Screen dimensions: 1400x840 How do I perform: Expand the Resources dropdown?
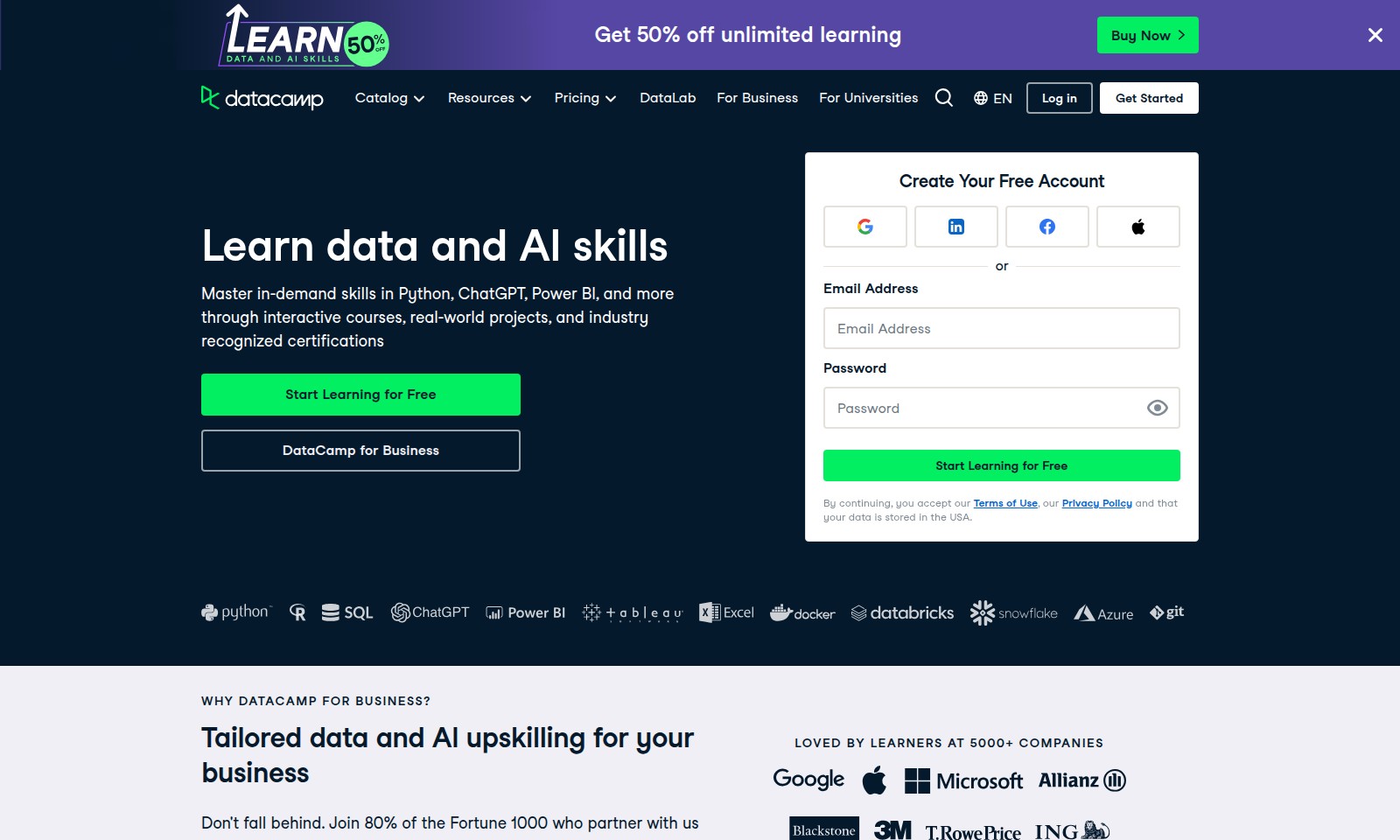coord(489,98)
